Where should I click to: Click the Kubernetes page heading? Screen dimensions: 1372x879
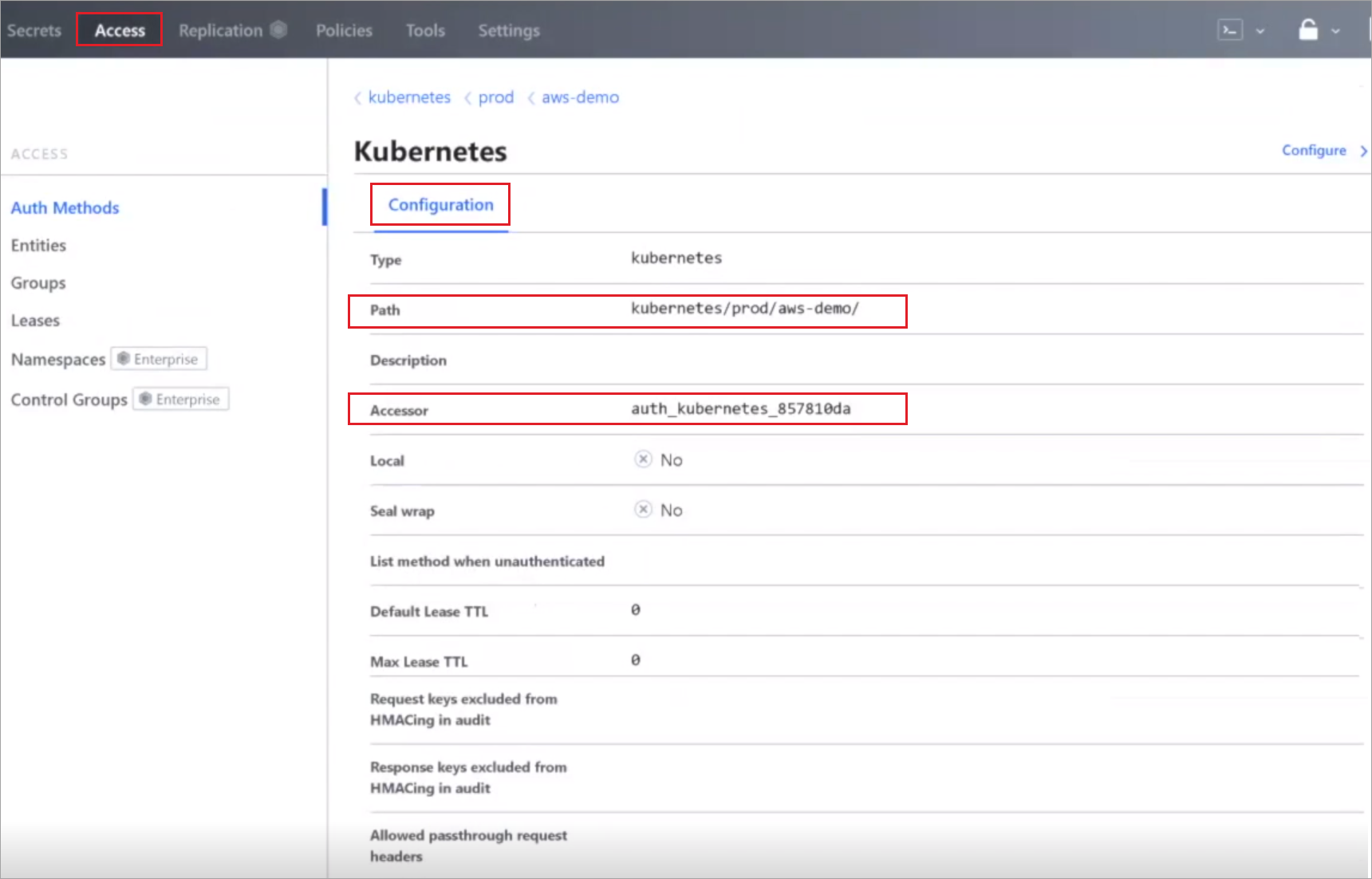pyautogui.click(x=430, y=151)
